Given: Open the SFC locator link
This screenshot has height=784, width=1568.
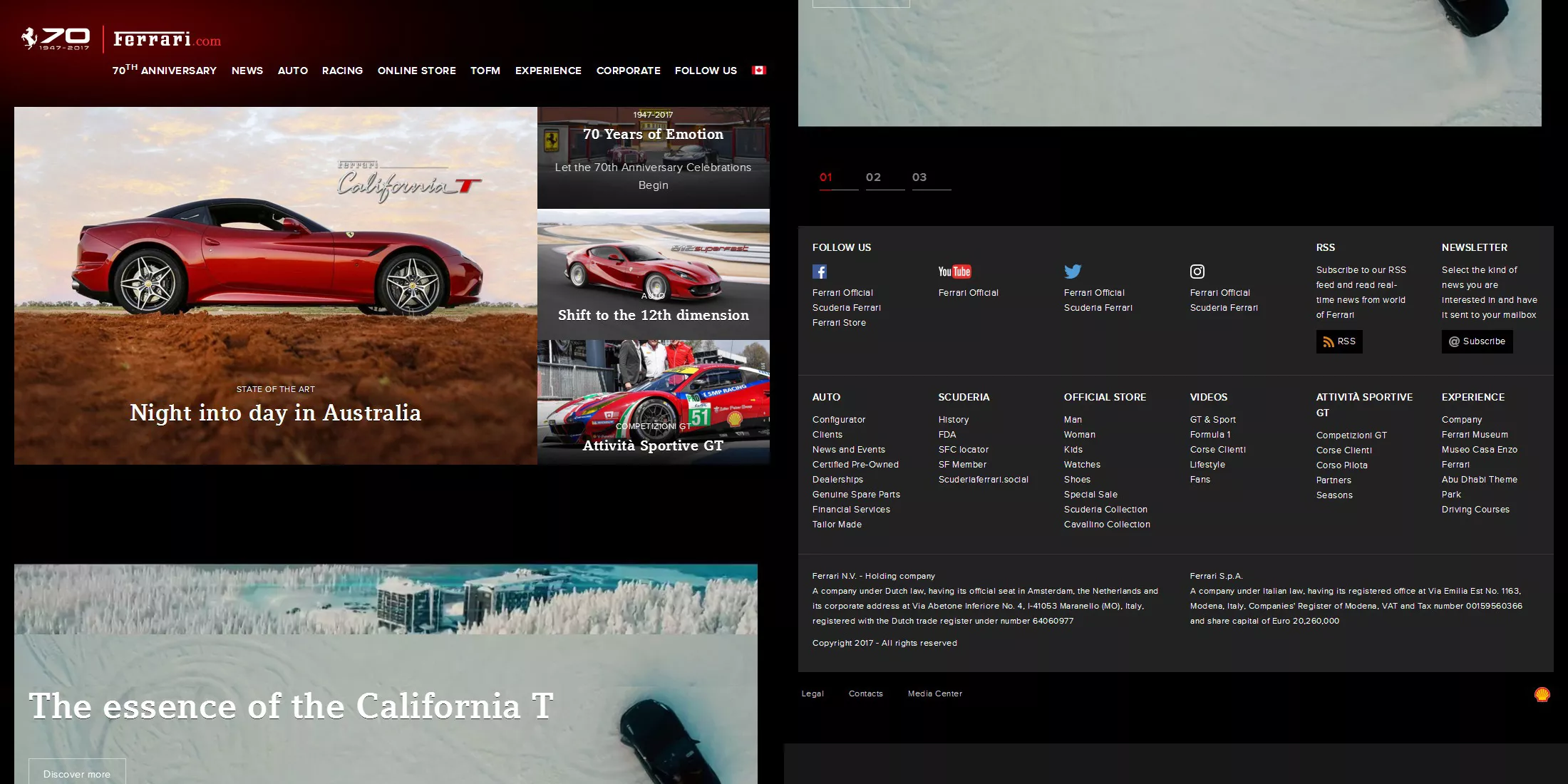Looking at the screenshot, I should tap(964, 450).
